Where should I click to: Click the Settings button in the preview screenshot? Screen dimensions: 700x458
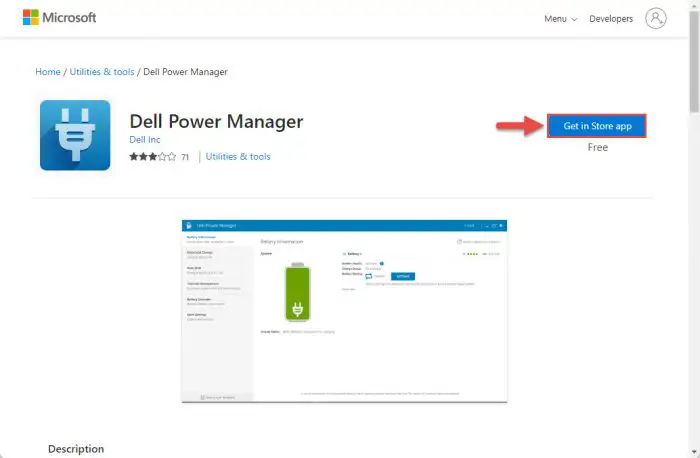pyautogui.click(x=401, y=276)
